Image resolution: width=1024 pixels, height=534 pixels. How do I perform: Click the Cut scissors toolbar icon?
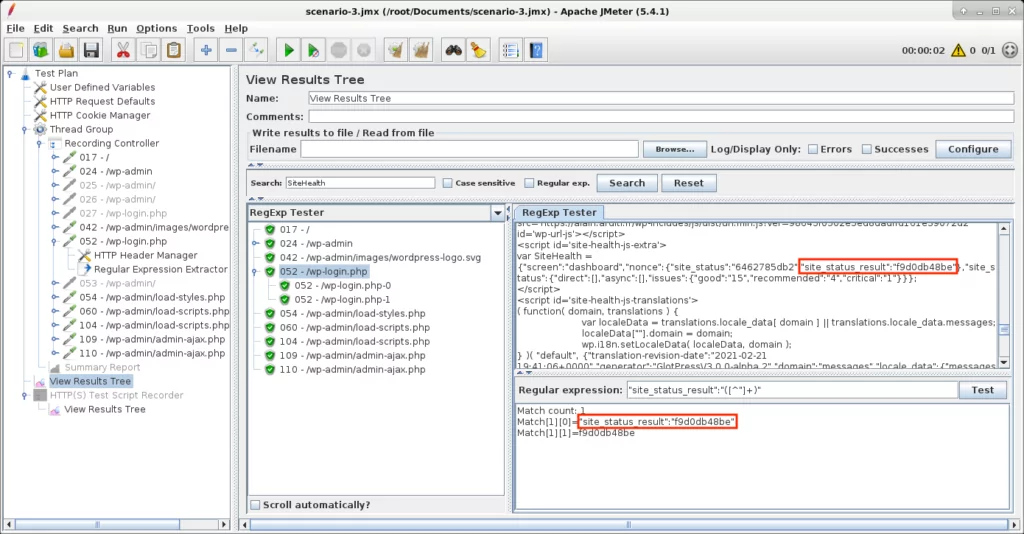pos(122,50)
